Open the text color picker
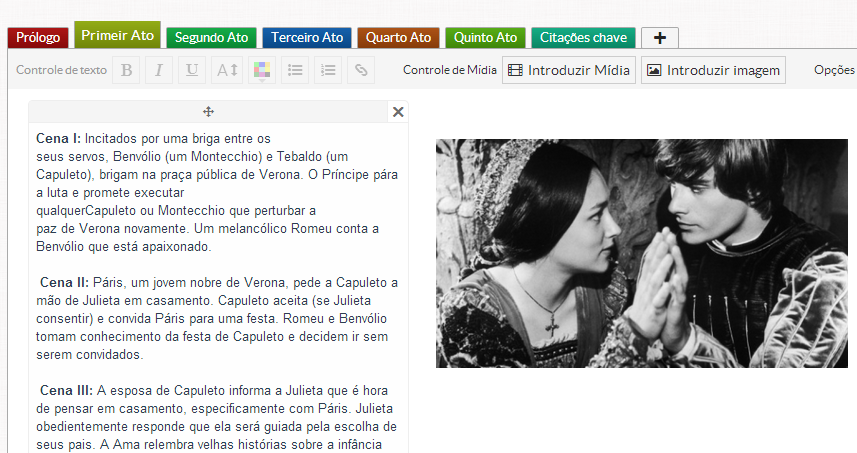The width and height of the screenshot is (857, 453). pos(262,70)
